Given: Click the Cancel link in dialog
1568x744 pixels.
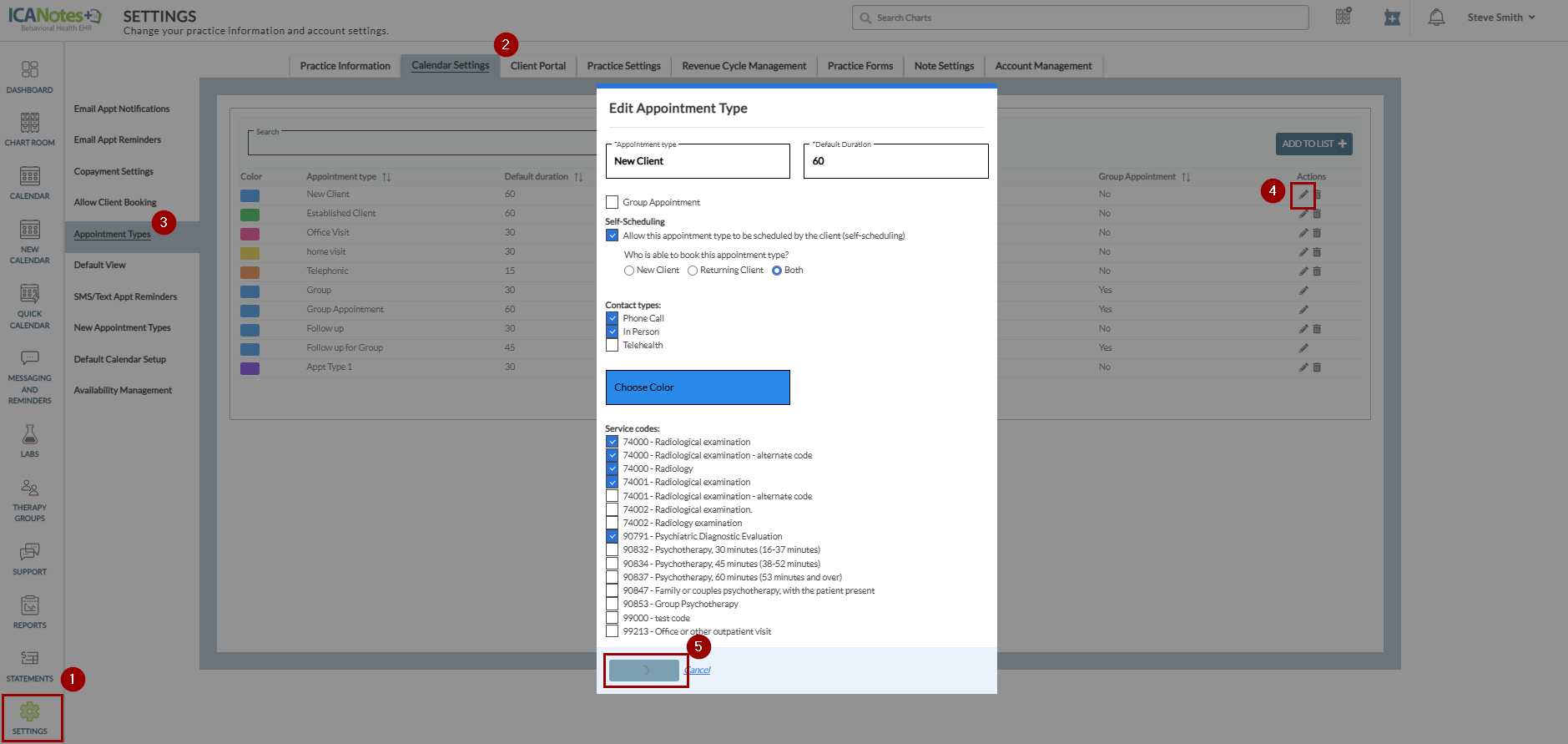Looking at the screenshot, I should (x=698, y=670).
